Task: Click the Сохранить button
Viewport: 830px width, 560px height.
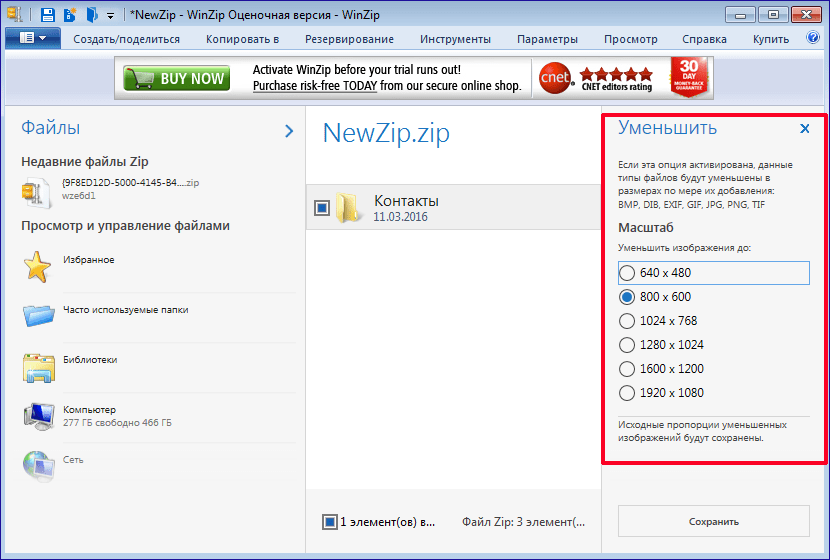Action: pyautogui.click(x=714, y=521)
